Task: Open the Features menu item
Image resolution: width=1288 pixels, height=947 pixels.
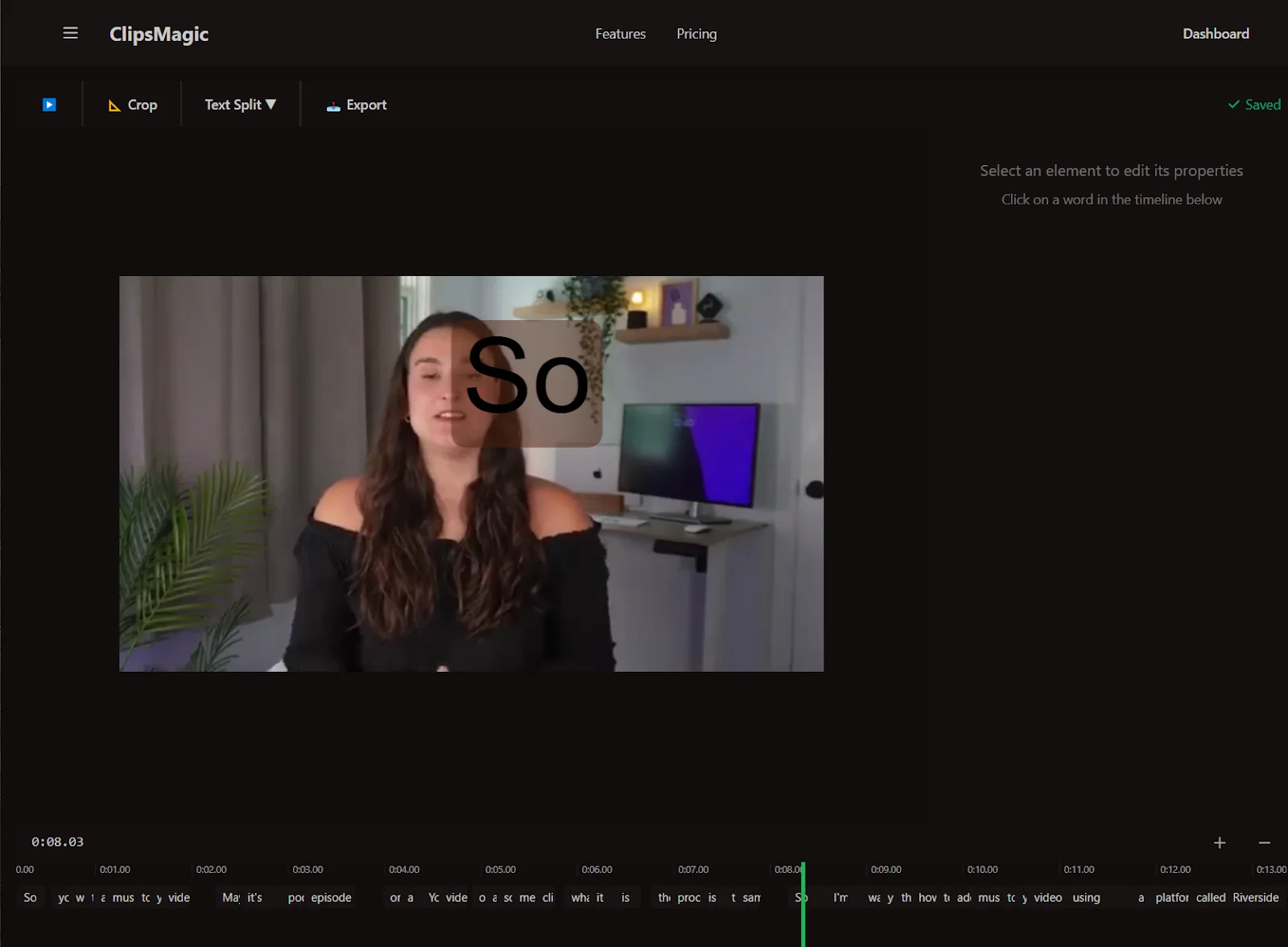Action: (x=620, y=34)
